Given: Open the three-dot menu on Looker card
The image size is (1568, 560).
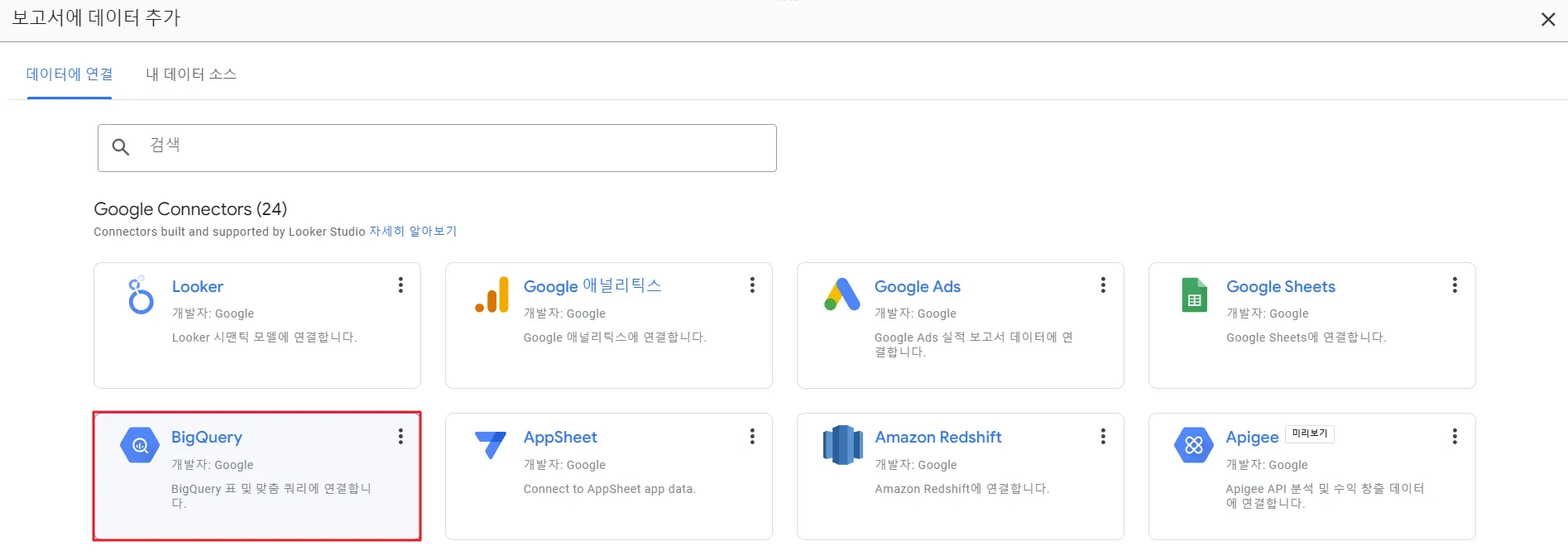Looking at the screenshot, I should point(400,285).
